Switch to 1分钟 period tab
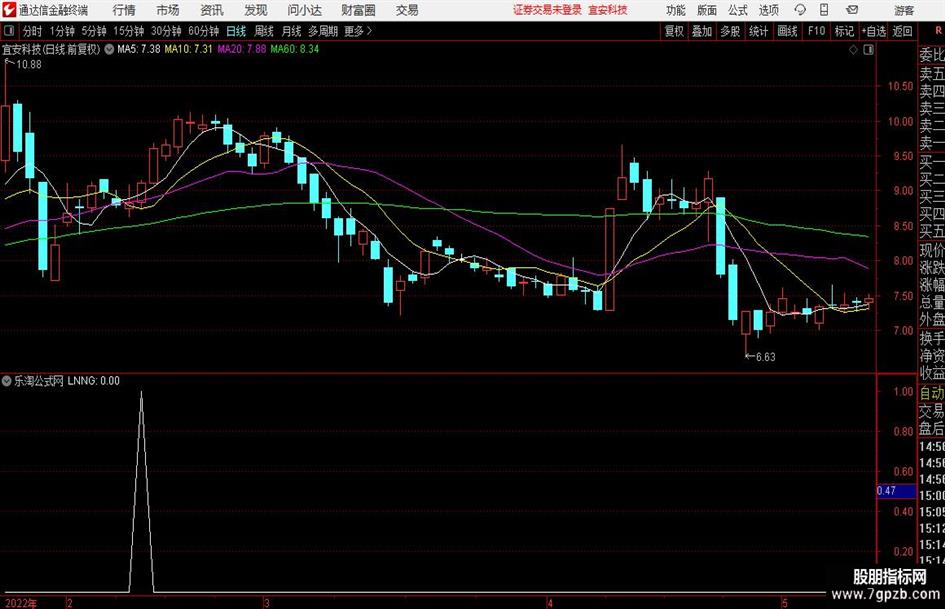Viewport: 945px width, 609px height. (62, 31)
